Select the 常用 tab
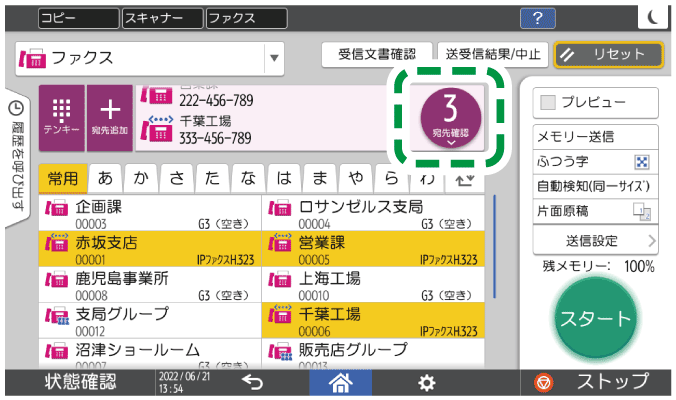The height and width of the screenshot is (400, 676). pyautogui.click(x=63, y=178)
